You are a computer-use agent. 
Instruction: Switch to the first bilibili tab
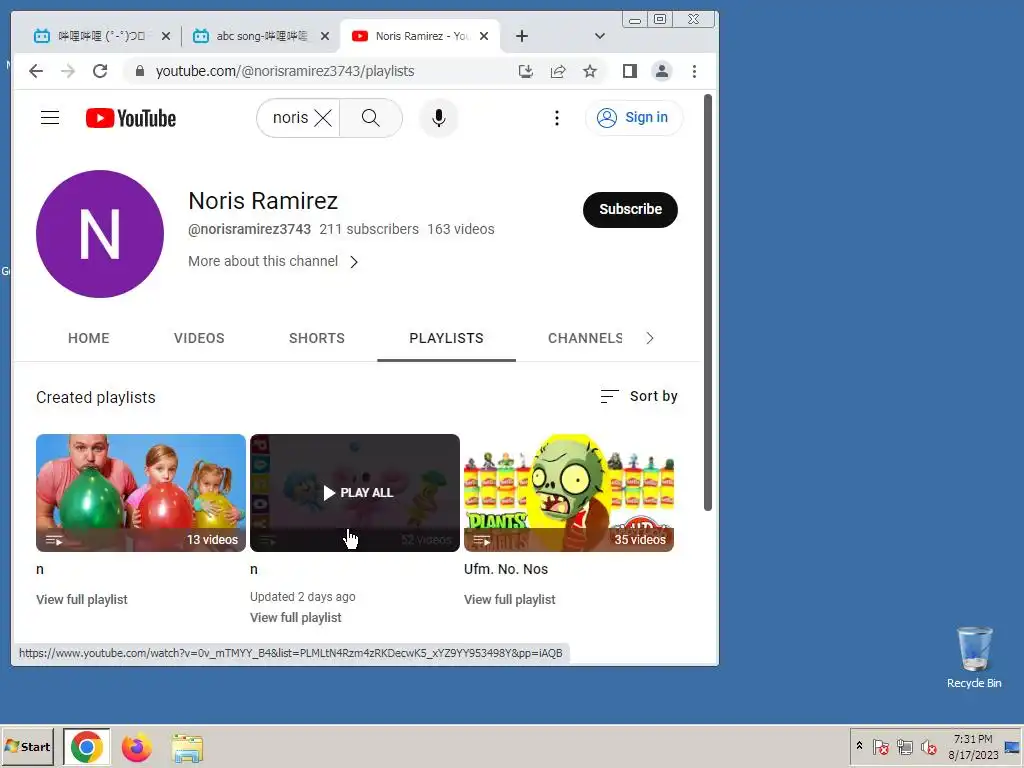(99, 36)
